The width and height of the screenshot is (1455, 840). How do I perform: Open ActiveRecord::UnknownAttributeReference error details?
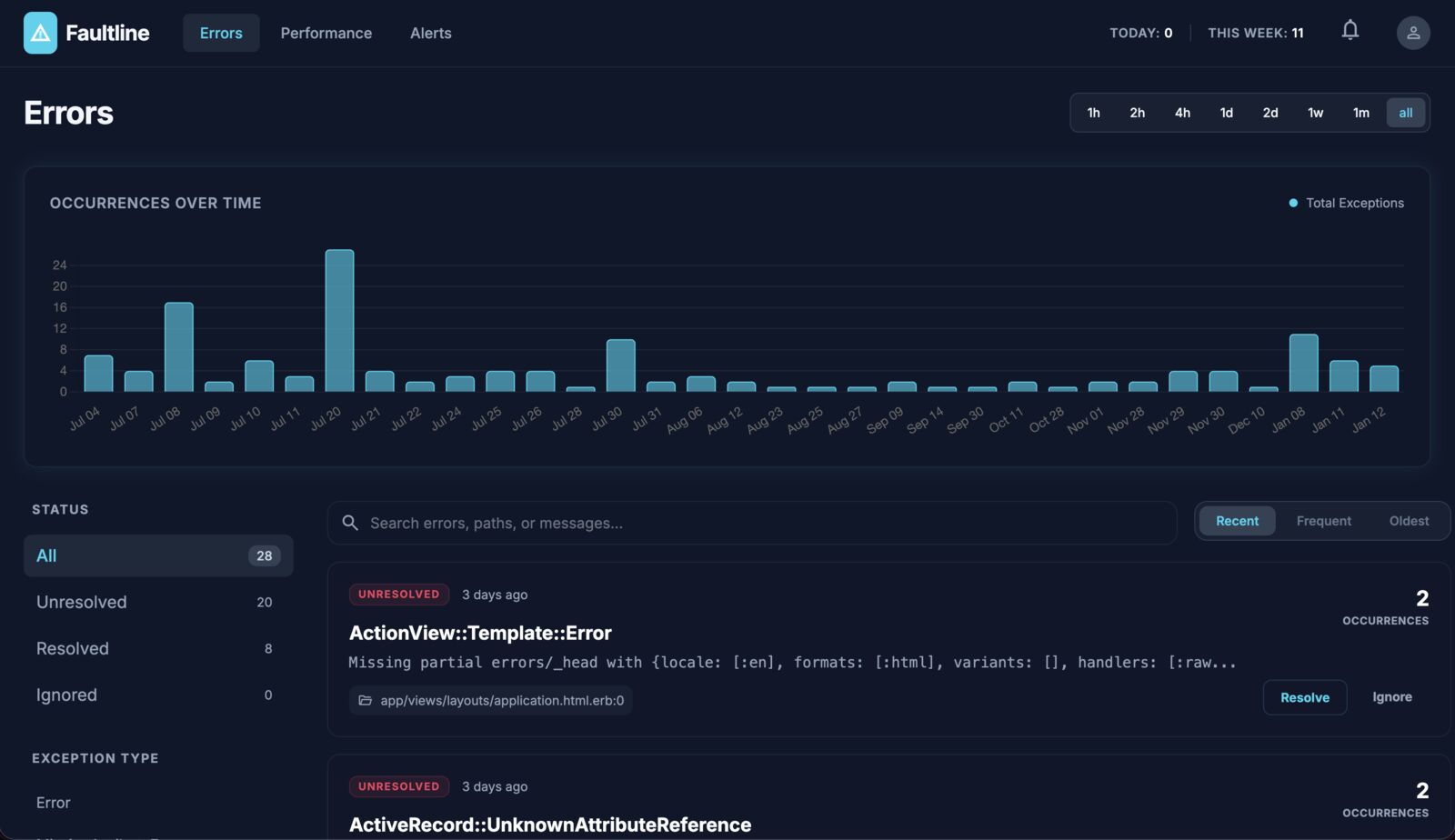(x=550, y=825)
